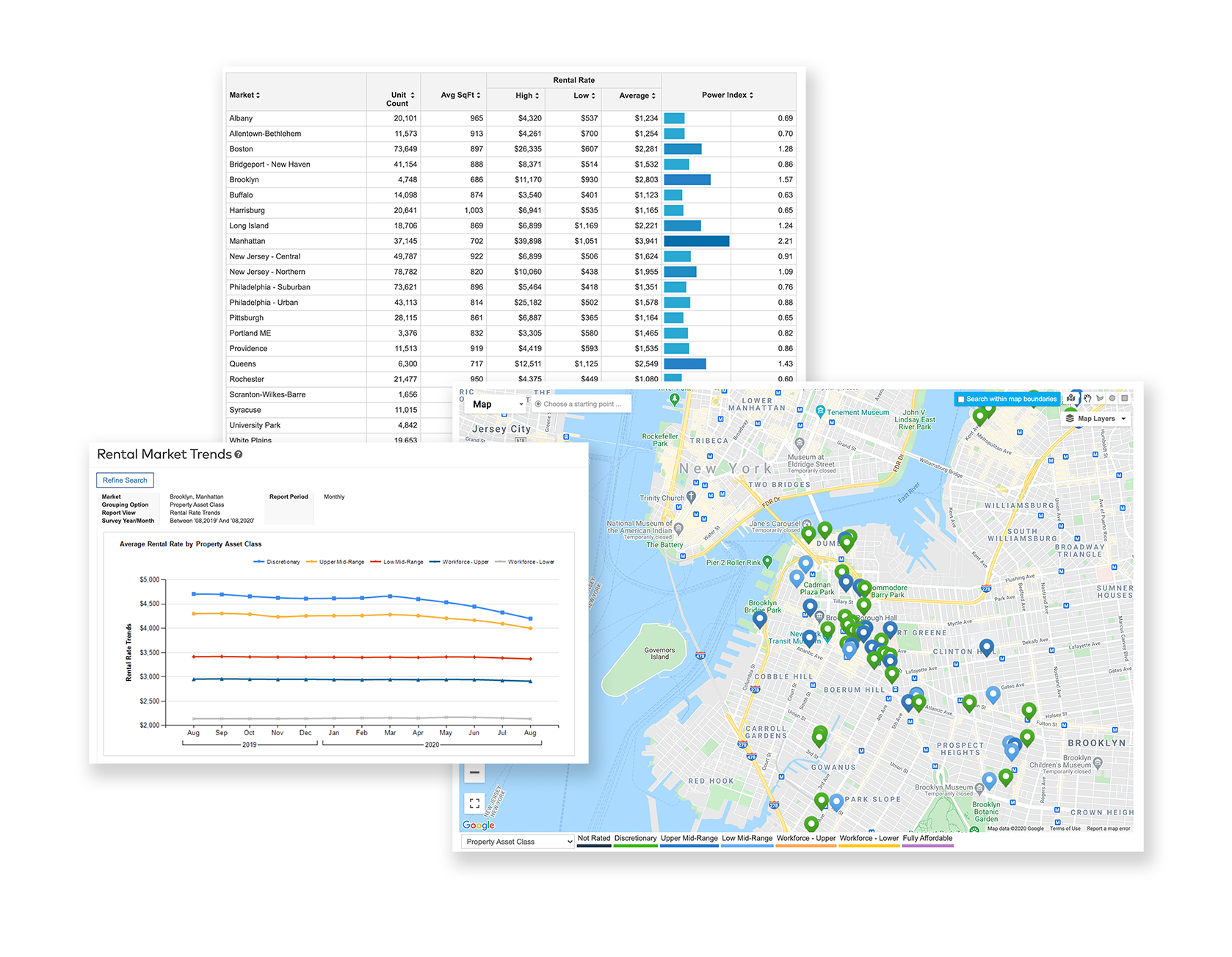Click the Rental Market Trends help icon
This screenshot has width=1232, height=957.
(x=239, y=455)
